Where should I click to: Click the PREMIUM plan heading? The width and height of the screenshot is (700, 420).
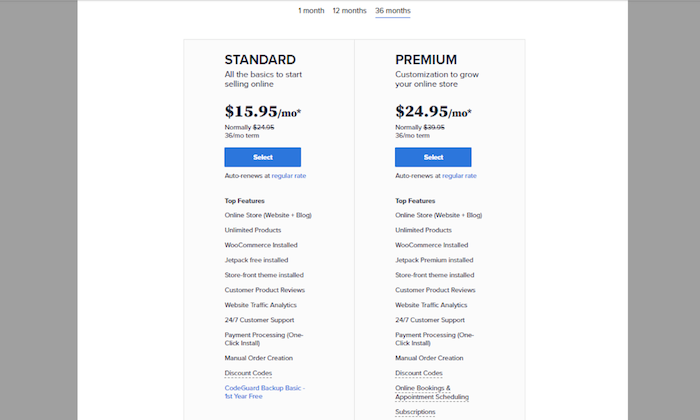[x=426, y=60]
